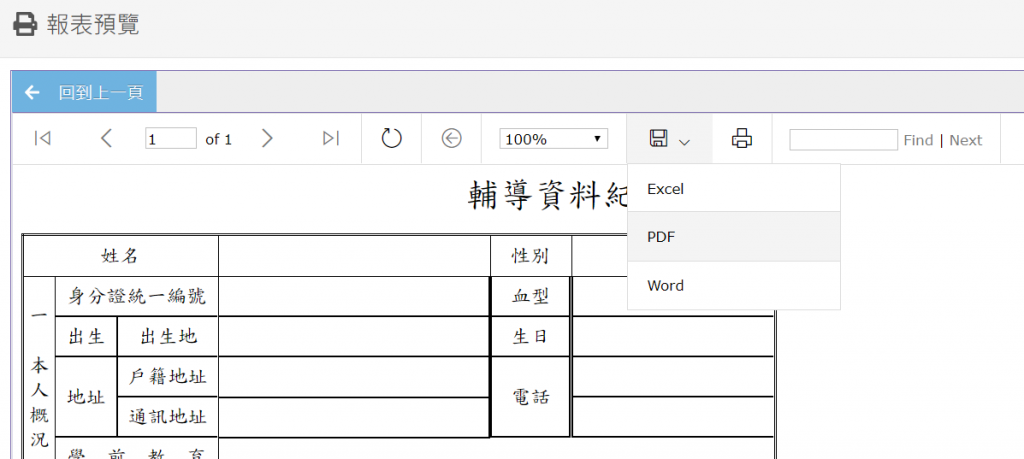The height and width of the screenshot is (459, 1024).
Task: Focus the current page number field
Action: (171, 138)
